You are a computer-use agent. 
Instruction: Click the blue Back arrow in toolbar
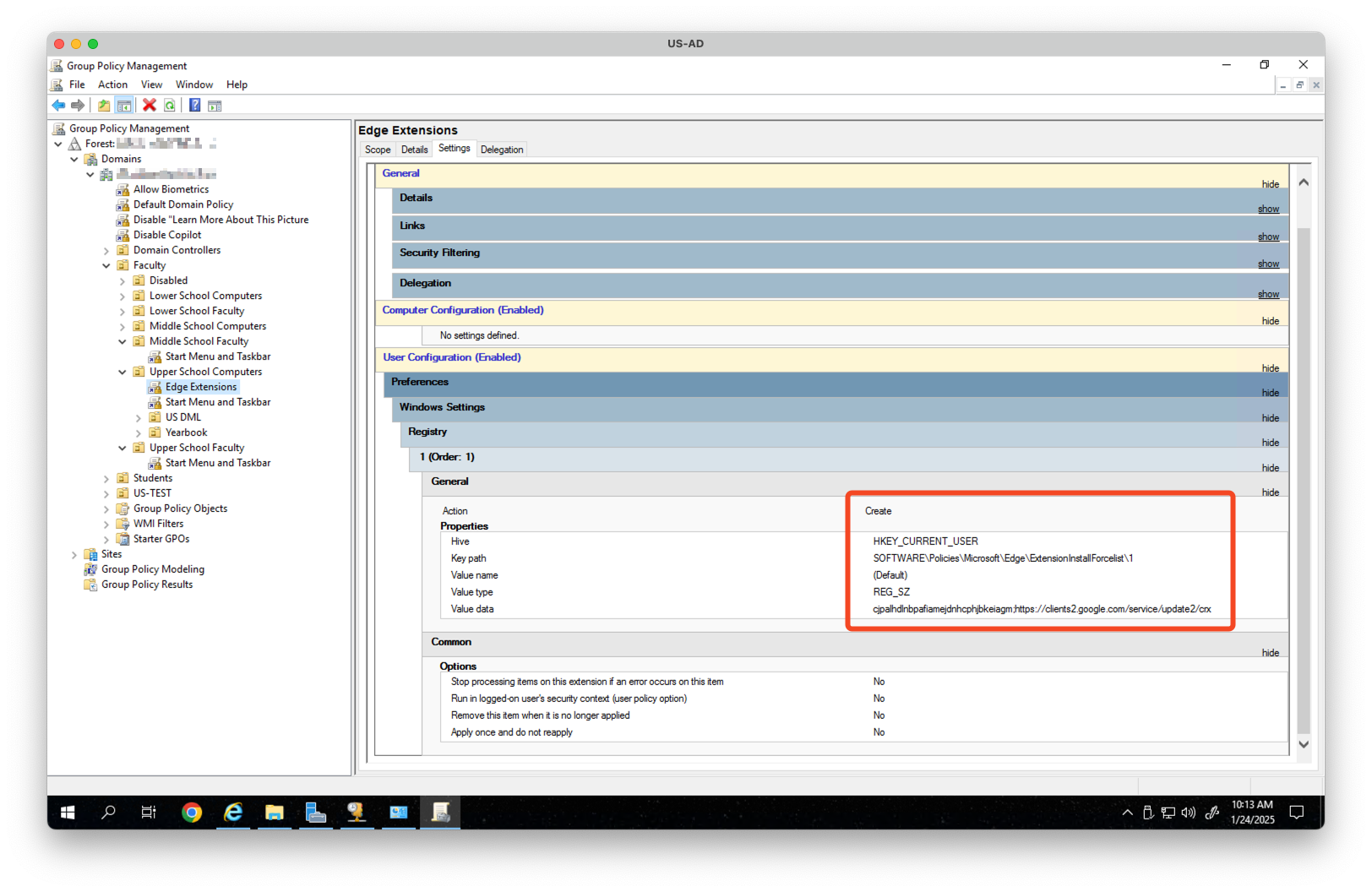point(58,106)
